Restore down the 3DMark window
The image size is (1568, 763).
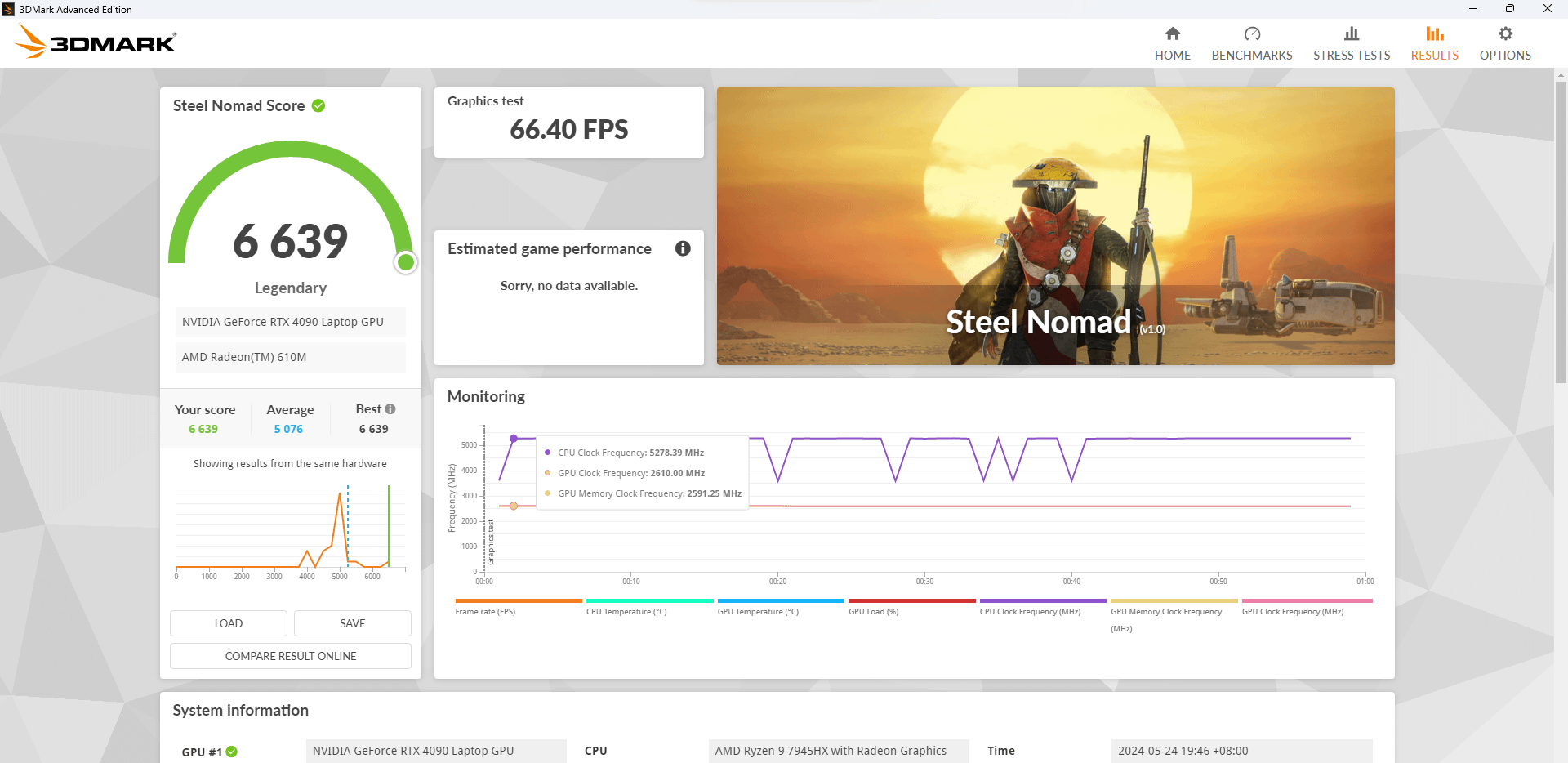point(1510,9)
